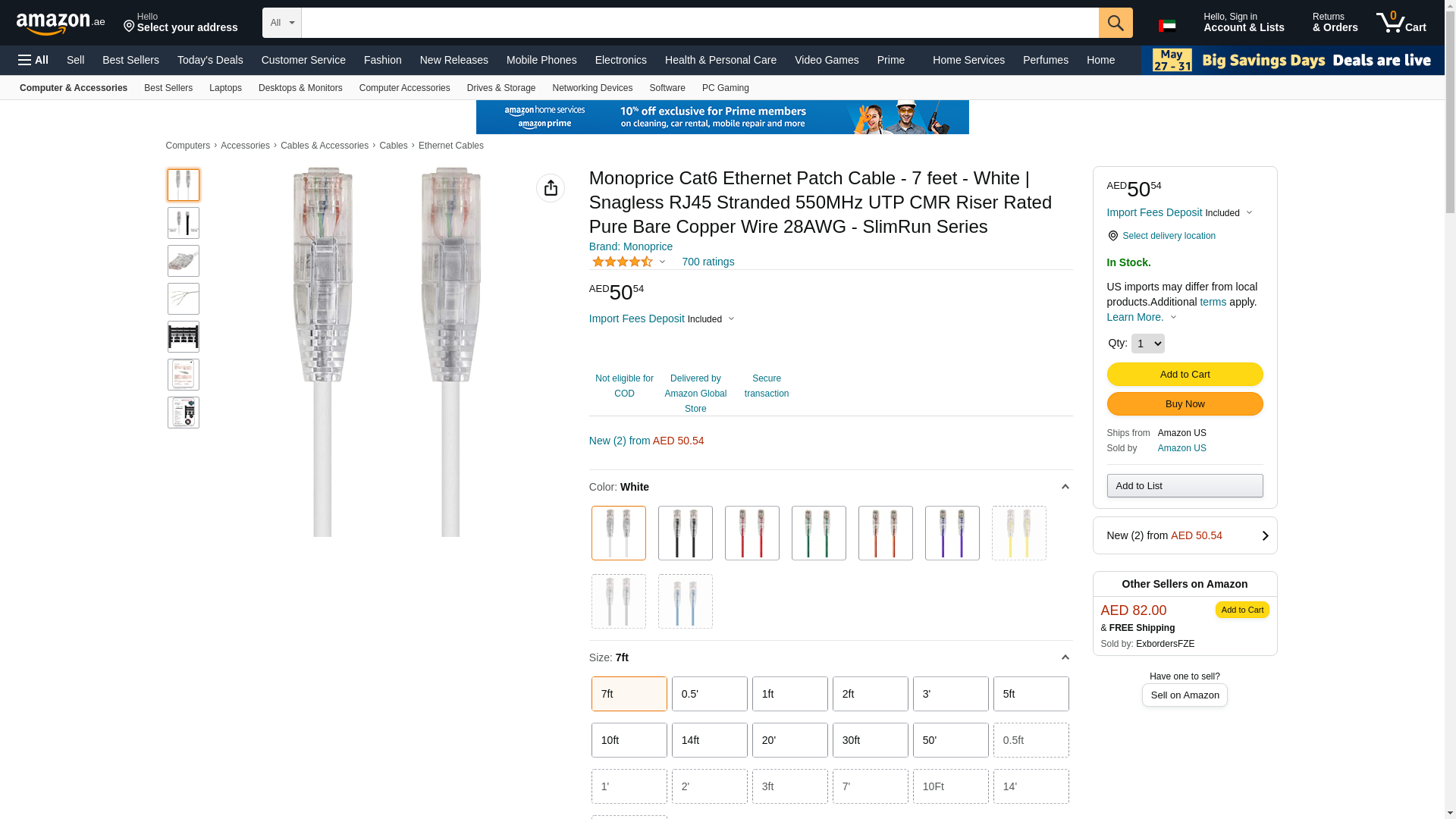
Task: Click the star rating icons
Action: click(623, 262)
